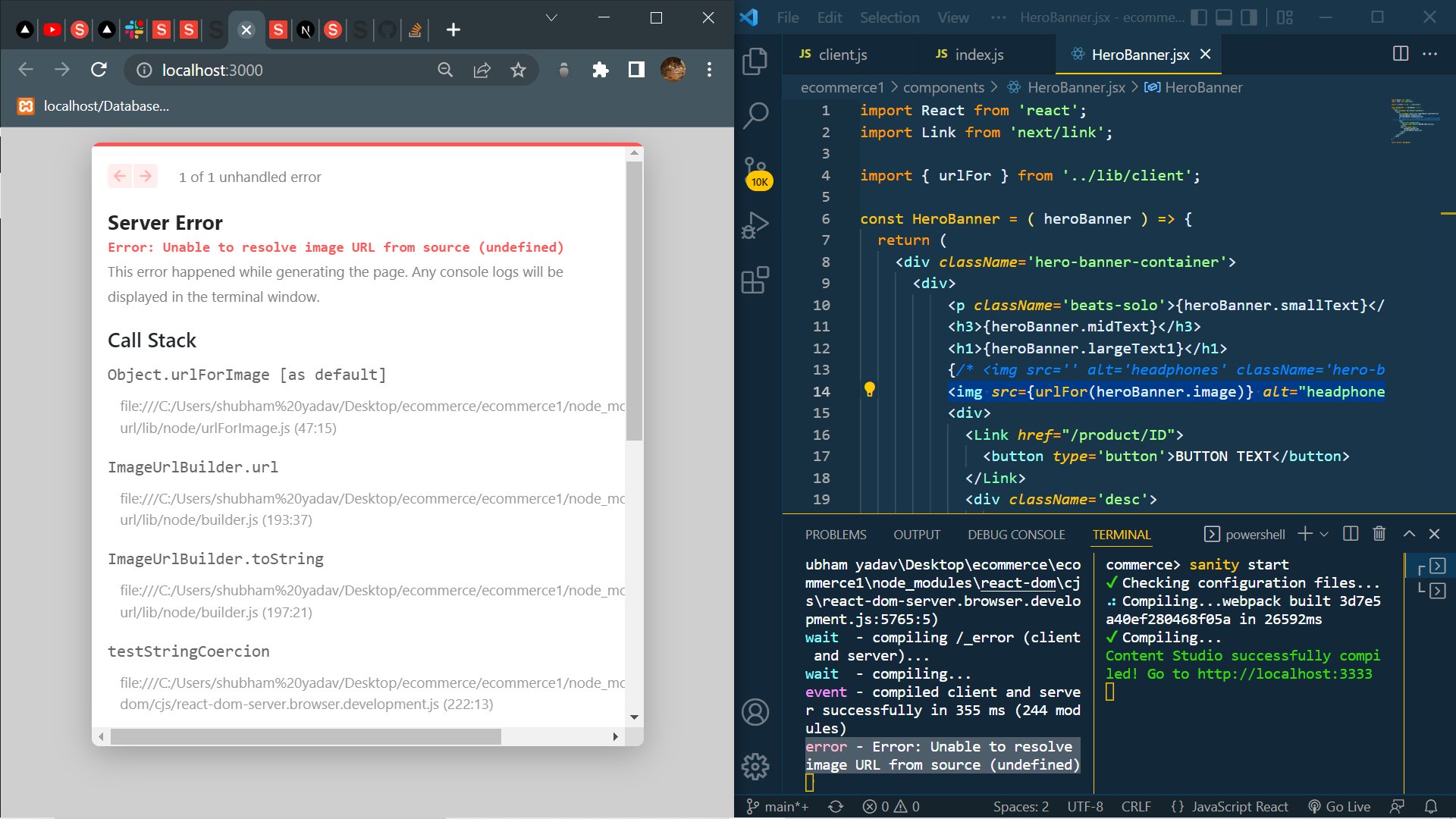Toggle the primary sidebar visibility

coord(1199,17)
